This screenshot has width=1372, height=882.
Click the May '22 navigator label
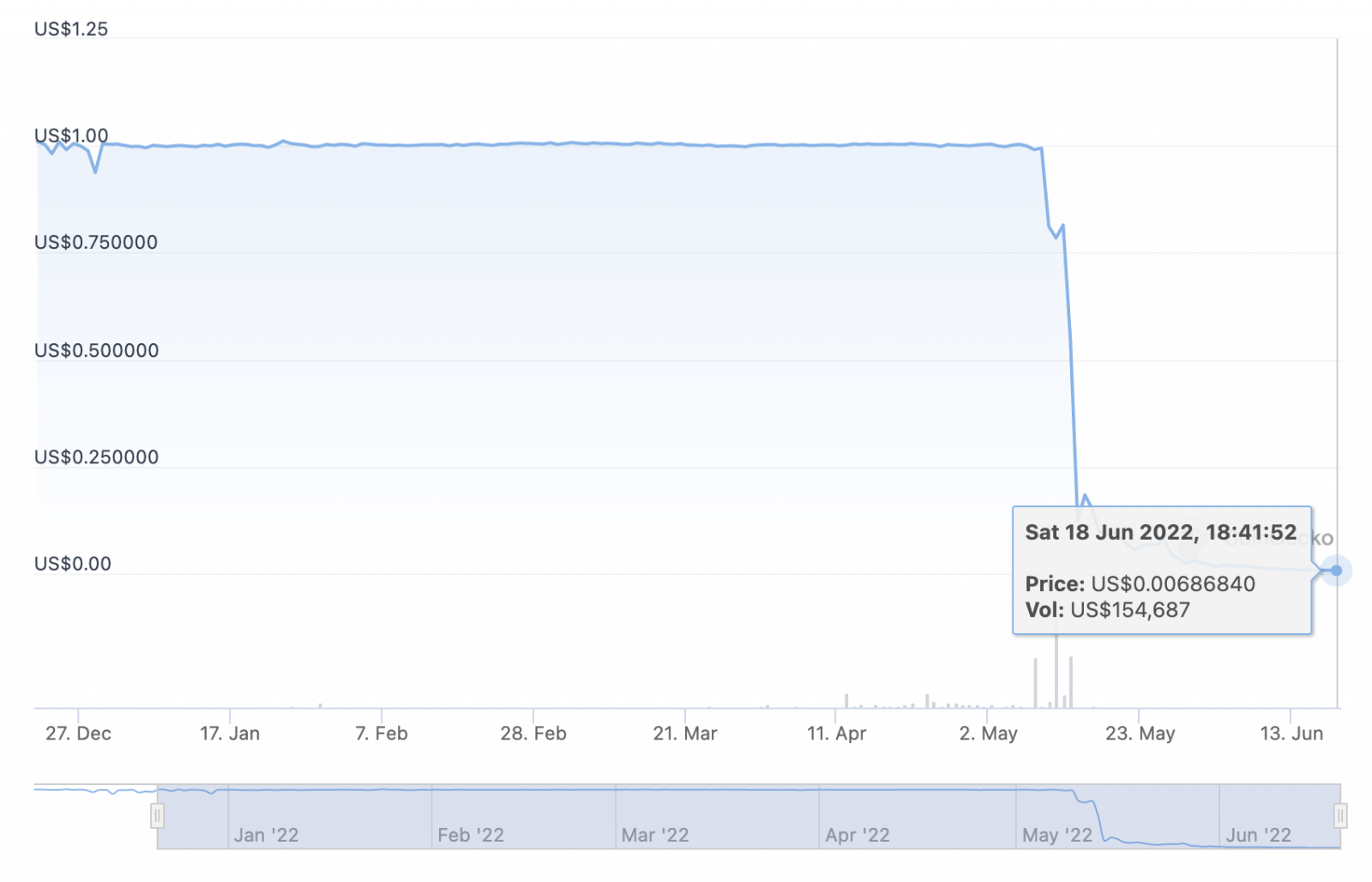click(x=1057, y=835)
